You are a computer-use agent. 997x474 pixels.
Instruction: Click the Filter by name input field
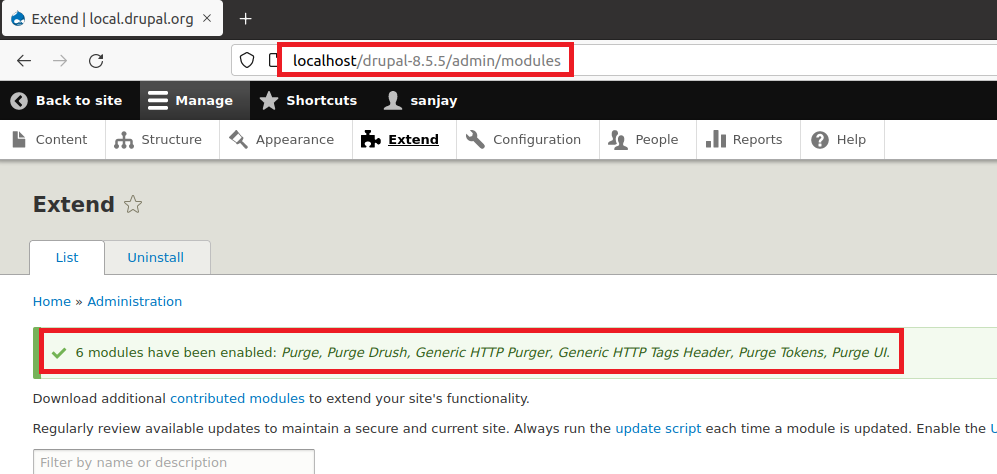174,462
